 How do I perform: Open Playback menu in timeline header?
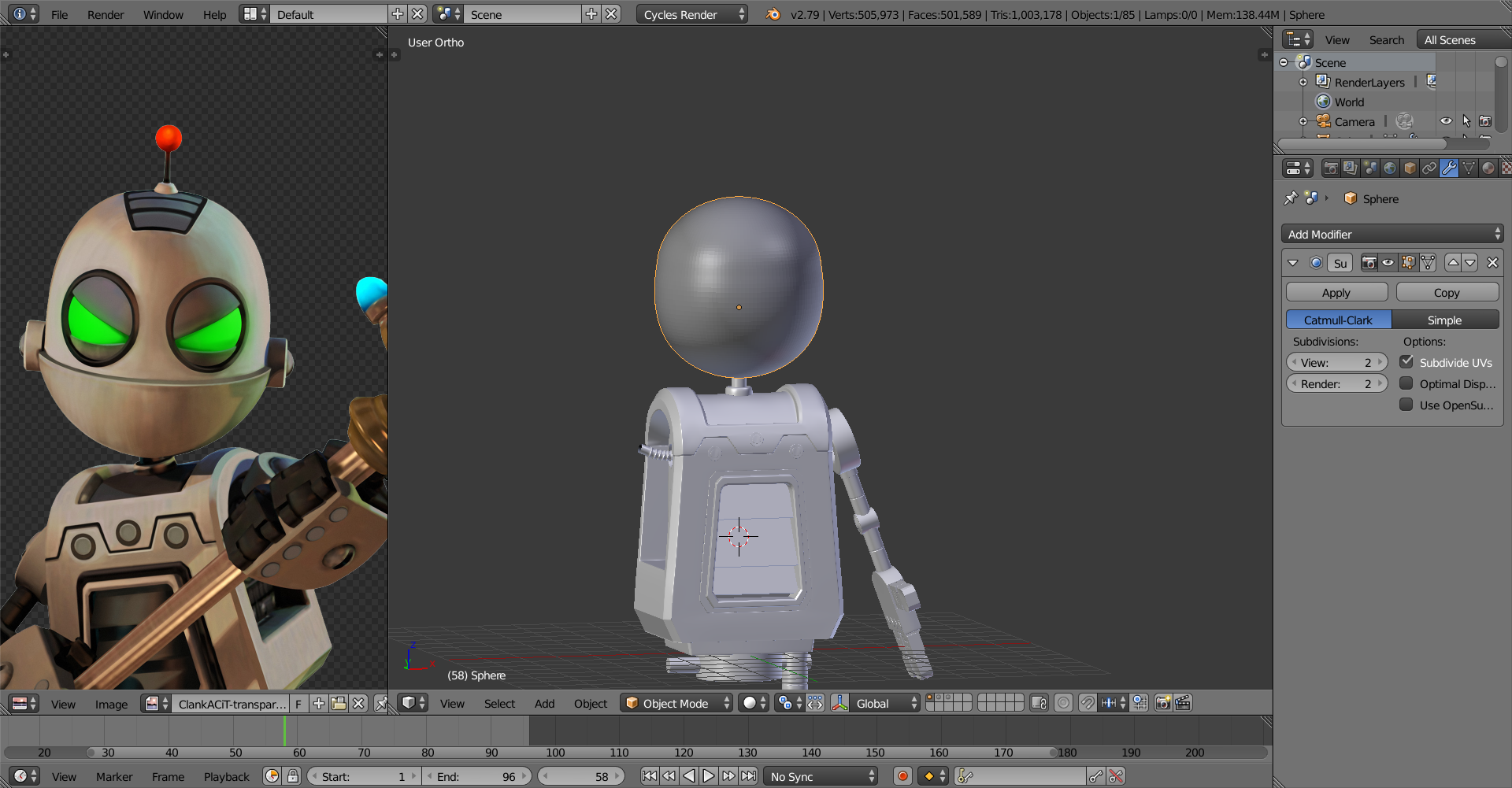click(226, 776)
